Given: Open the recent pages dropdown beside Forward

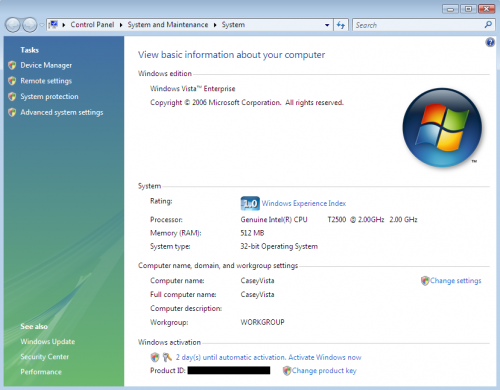Looking at the screenshot, I should pos(41,25).
